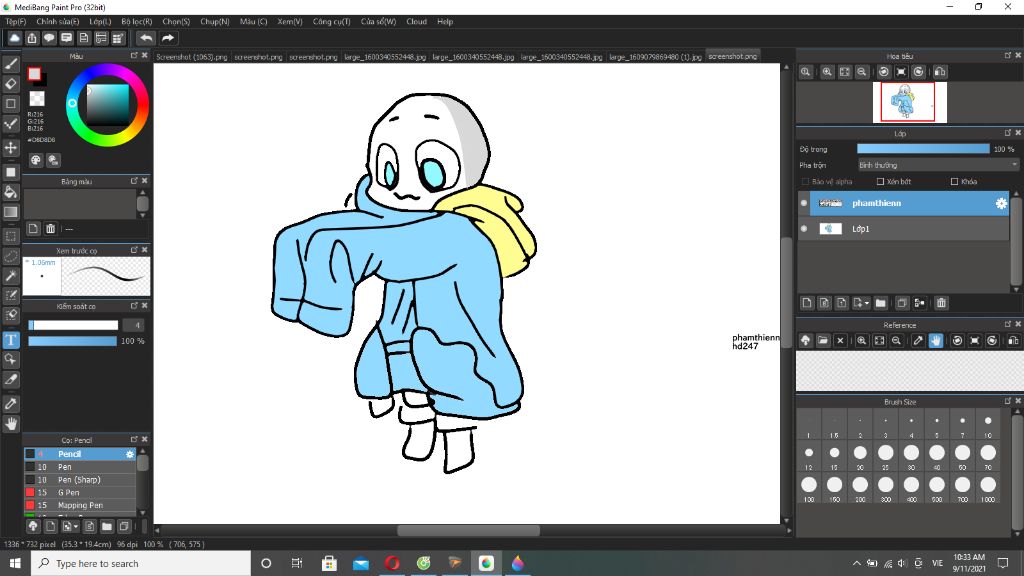The height and width of the screenshot is (576, 1024).
Task: Open the Cloud menu
Action: click(x=416, y=22)
